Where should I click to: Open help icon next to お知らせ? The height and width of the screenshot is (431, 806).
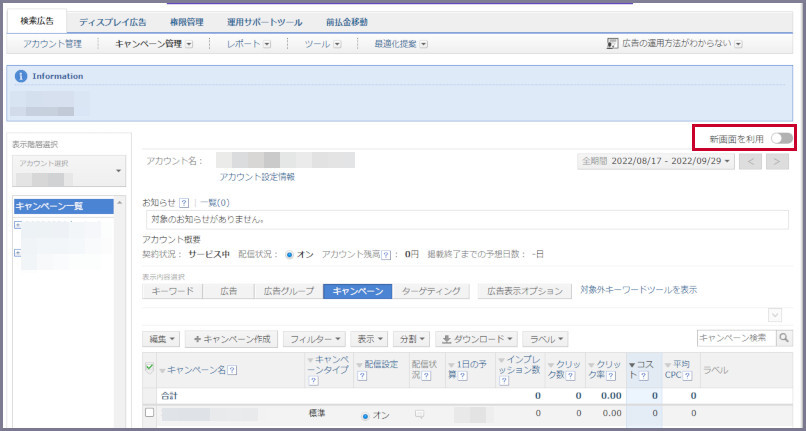184,203
